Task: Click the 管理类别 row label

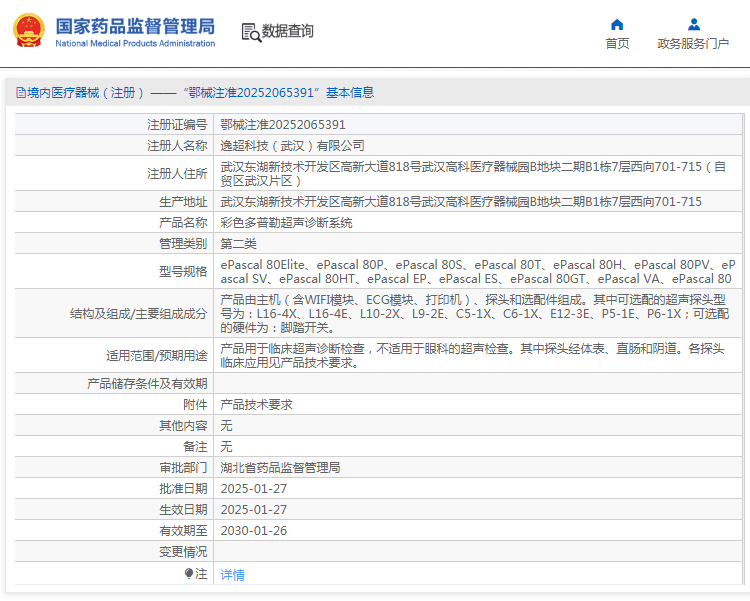Action: 183,244
